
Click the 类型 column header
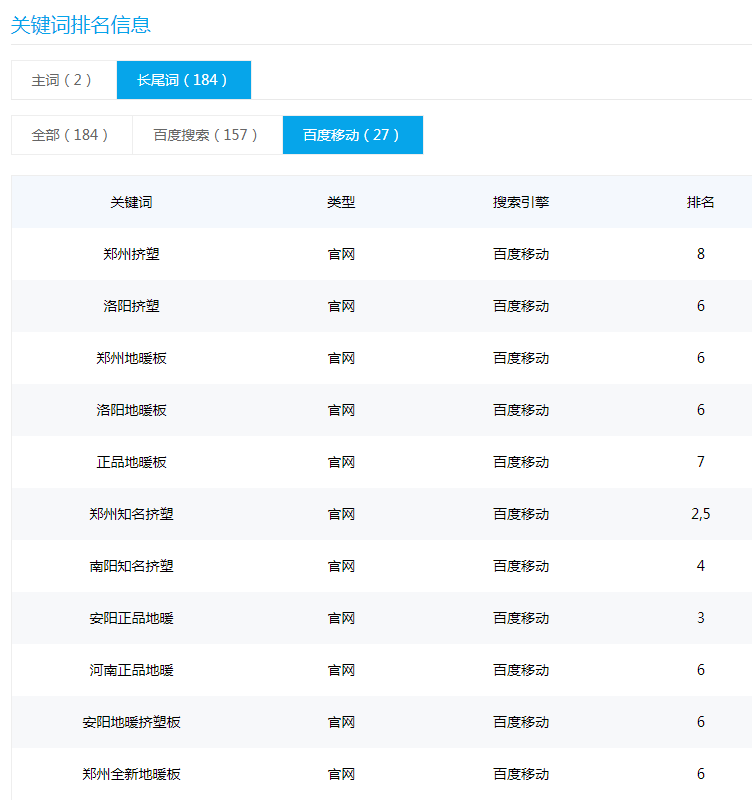(x=341, y=203)
